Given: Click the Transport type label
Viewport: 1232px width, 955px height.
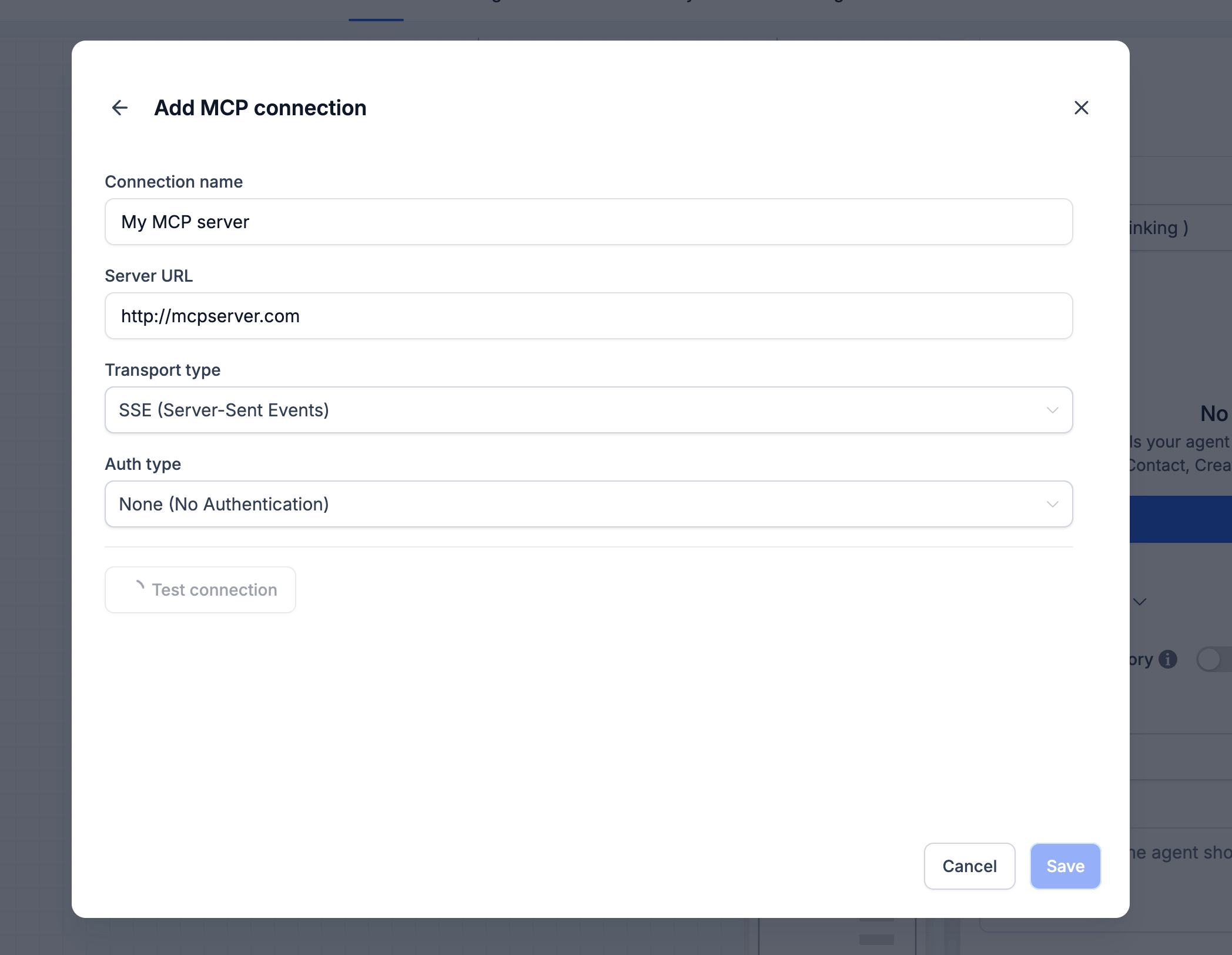Looking at the screenshot, I should click(163, 370).
